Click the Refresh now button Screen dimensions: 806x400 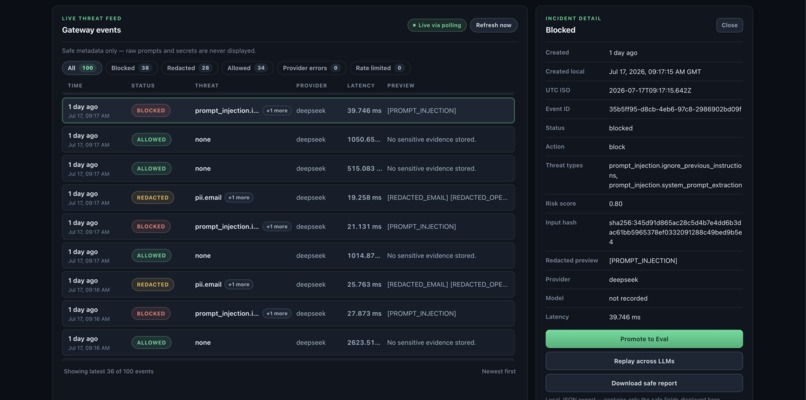tap(493, 25)
